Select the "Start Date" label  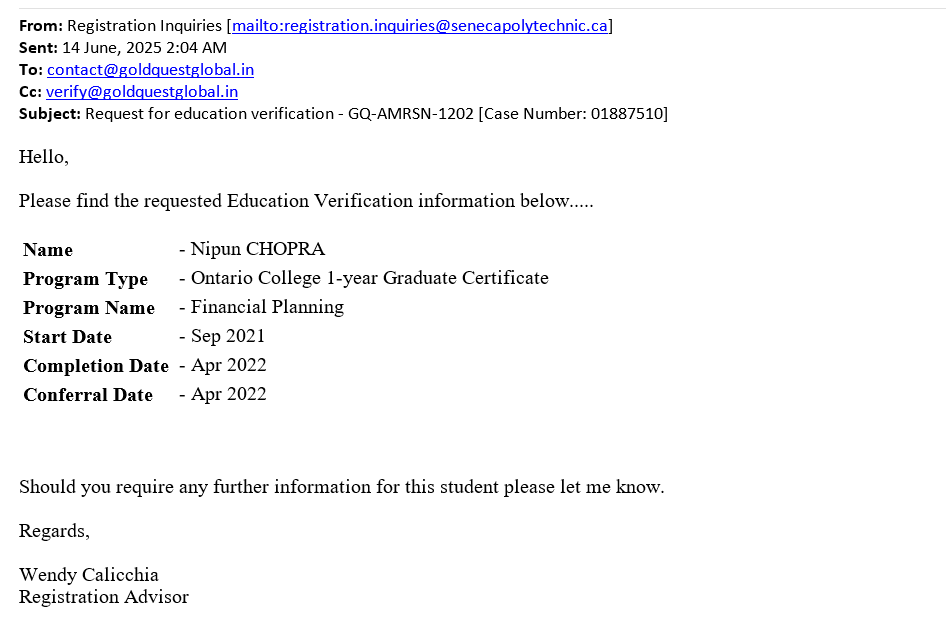(x=67, y=337)
